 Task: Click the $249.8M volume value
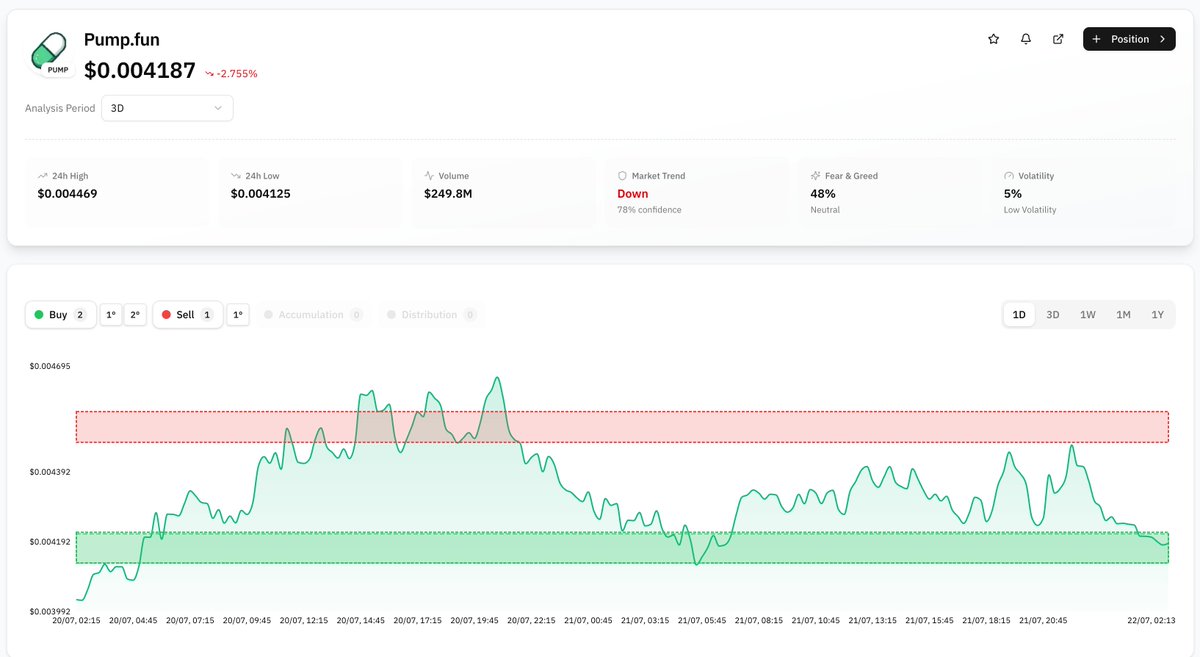(x=448, y=194)
